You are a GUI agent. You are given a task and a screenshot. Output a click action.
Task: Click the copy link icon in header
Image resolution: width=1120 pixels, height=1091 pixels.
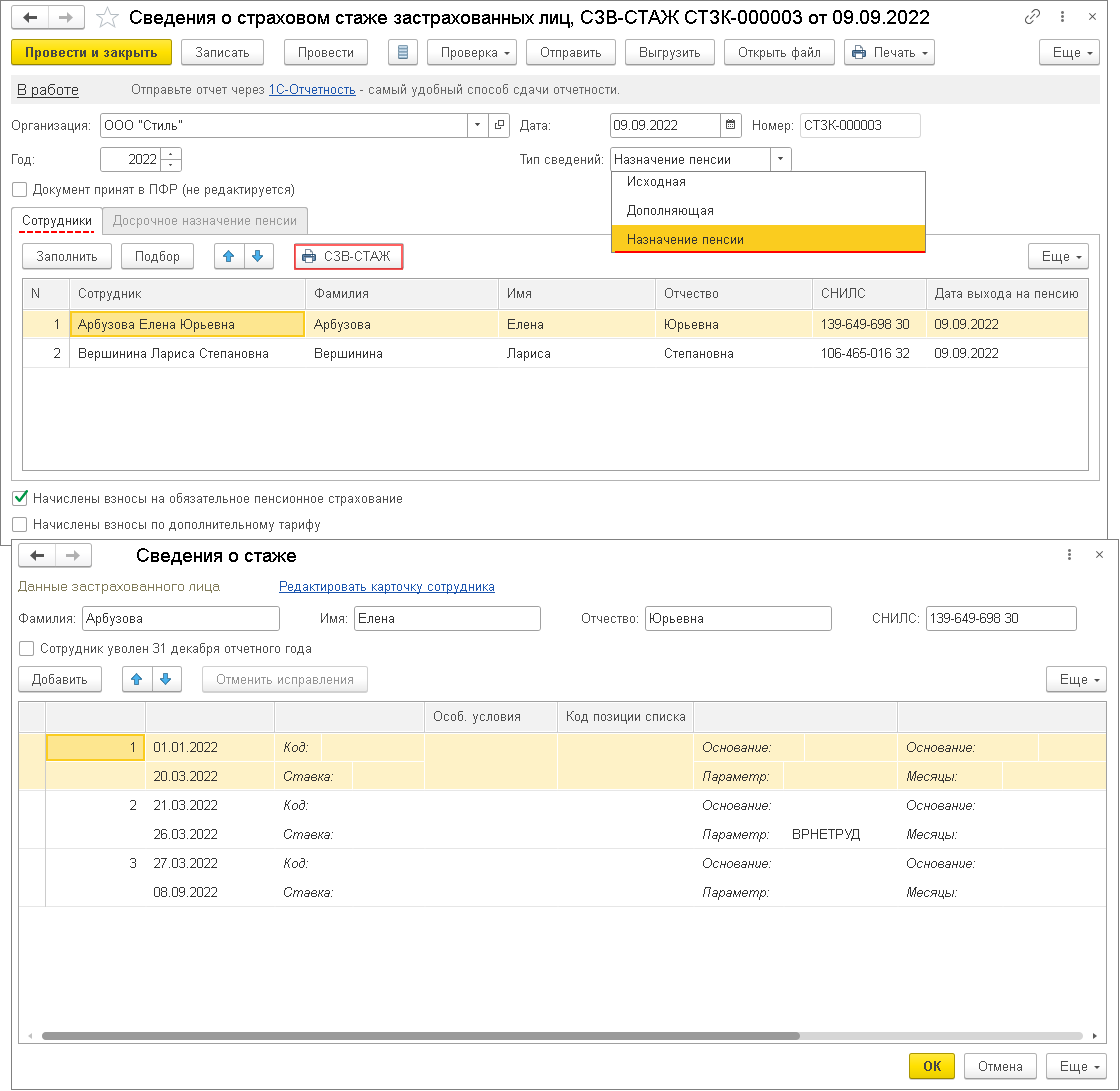pos(1033,18)
